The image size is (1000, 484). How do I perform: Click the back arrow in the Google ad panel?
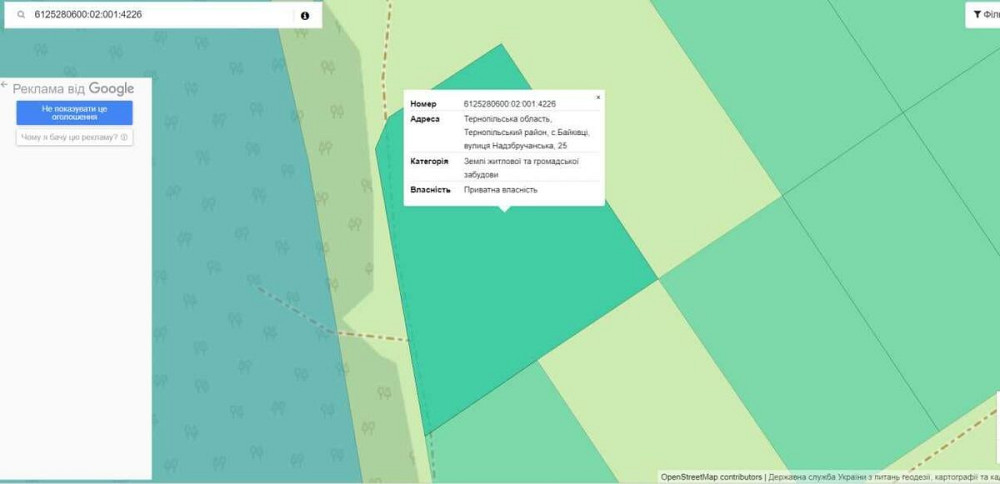(x=5, y=87)
